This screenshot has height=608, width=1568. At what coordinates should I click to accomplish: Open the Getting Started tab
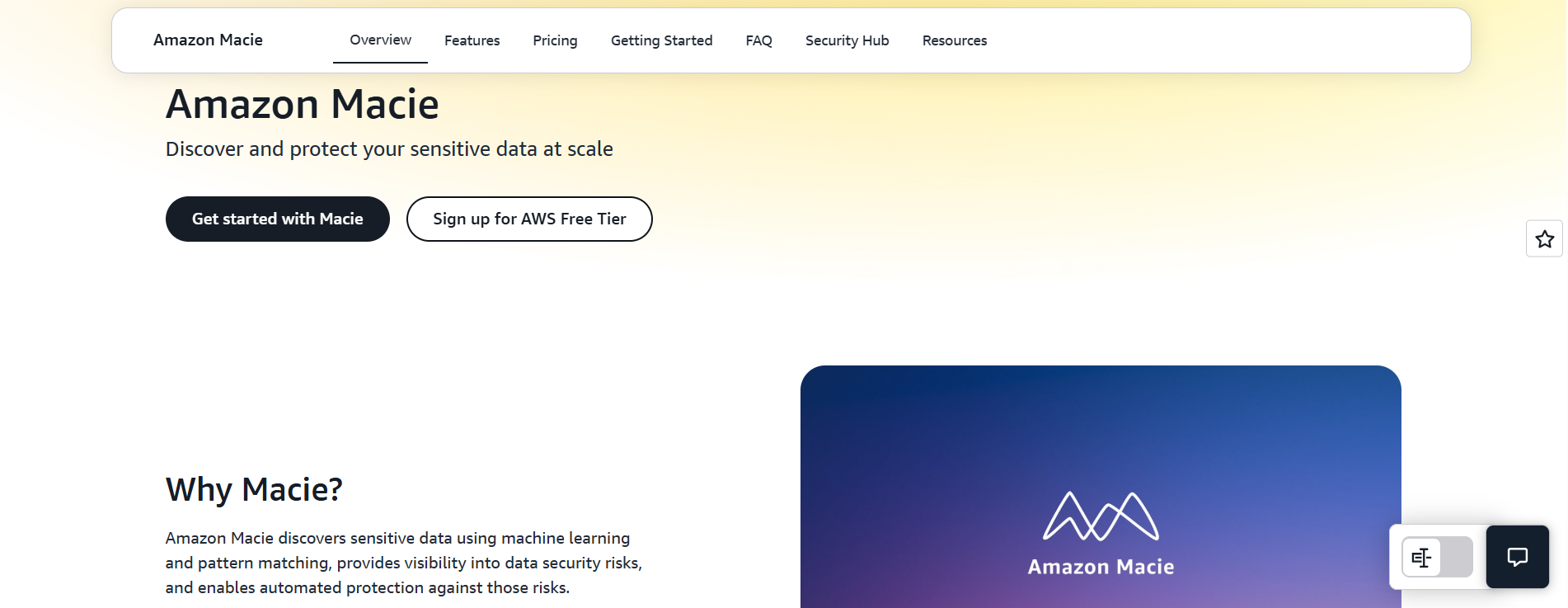[x=661, y=40]
